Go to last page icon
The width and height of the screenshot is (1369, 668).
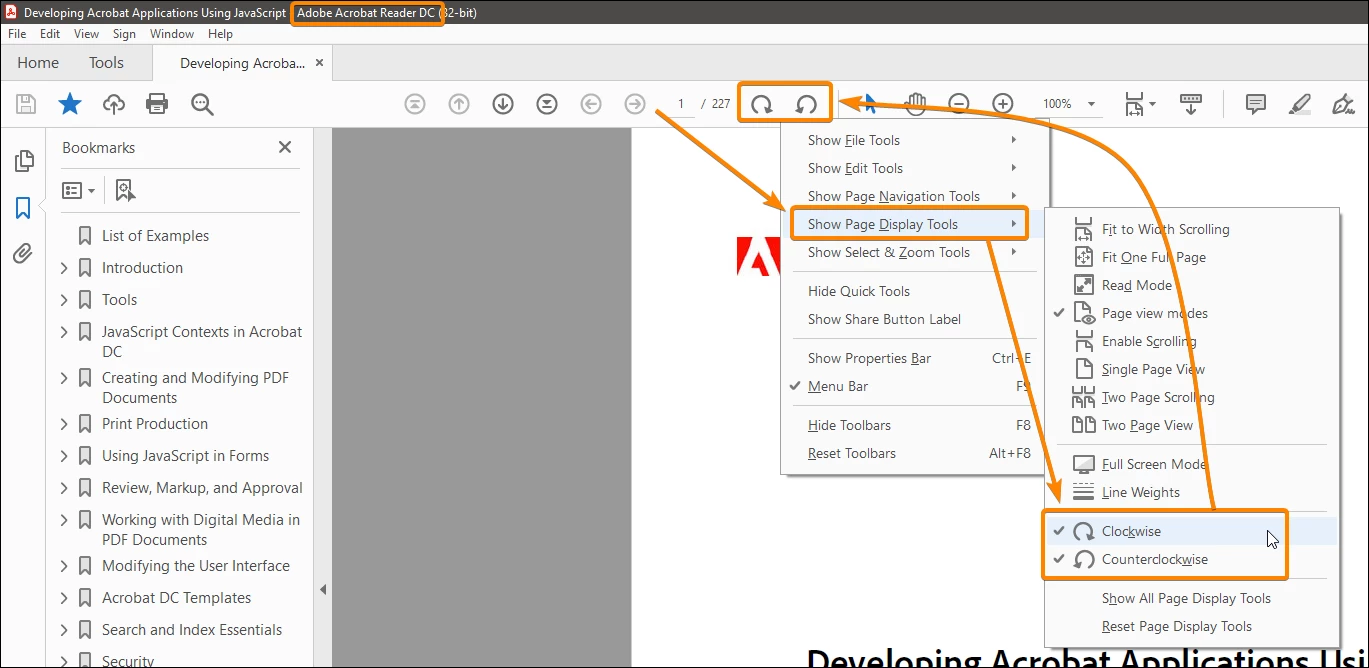tap(547, 104)
